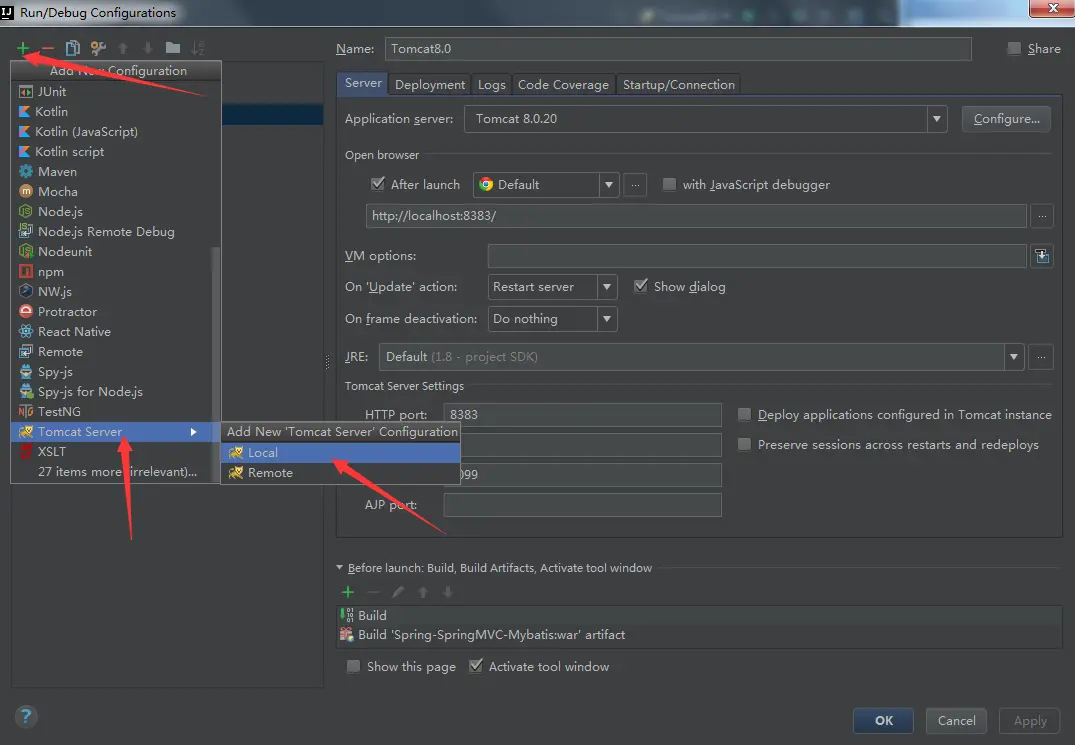This screenshot has height=745, width=1075.
Task: Choose Local Tomcat Server configuration
Action: click(340, 452)
